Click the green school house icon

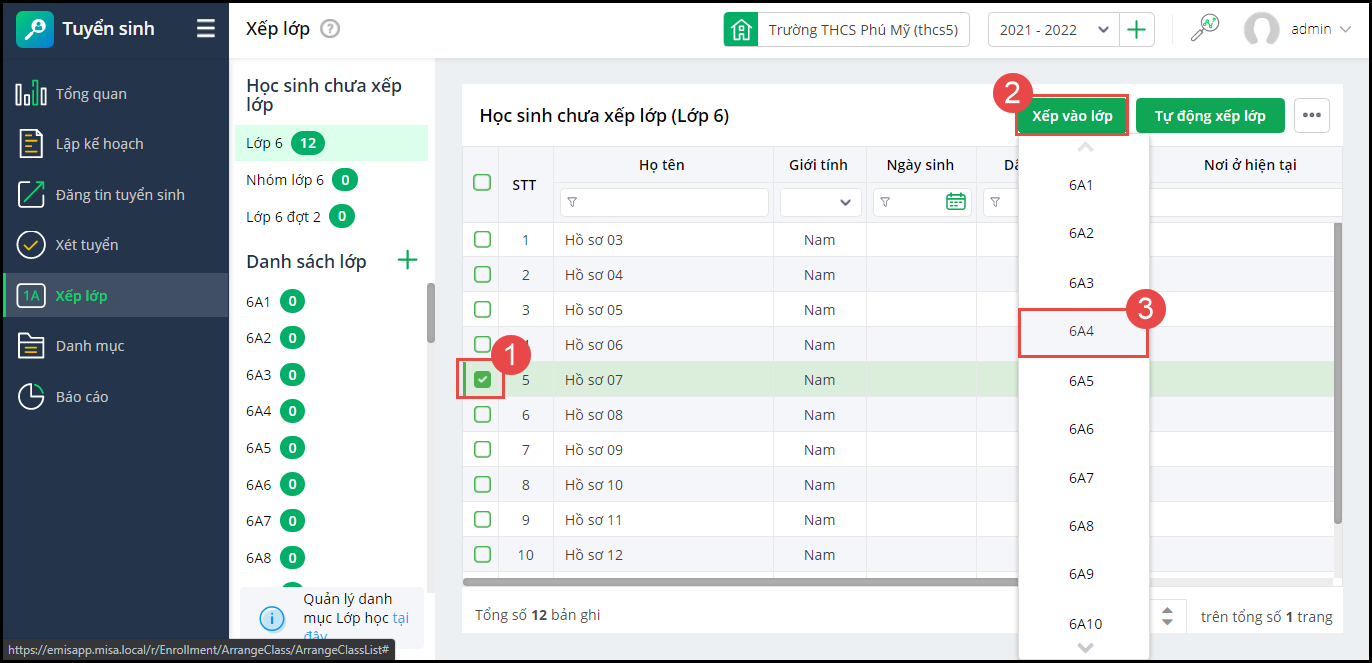741,29
